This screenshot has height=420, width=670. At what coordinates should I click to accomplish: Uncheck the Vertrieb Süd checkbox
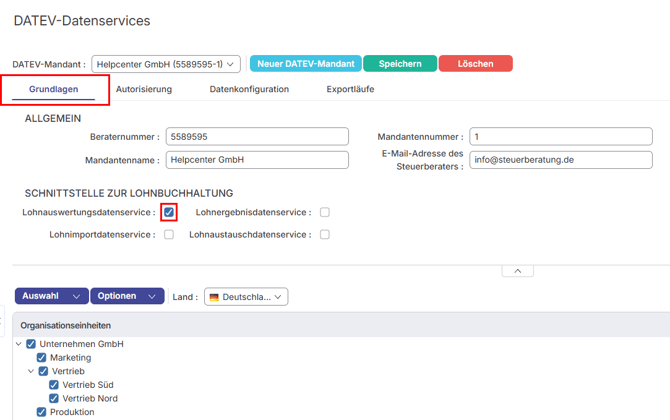coord(54,385)
